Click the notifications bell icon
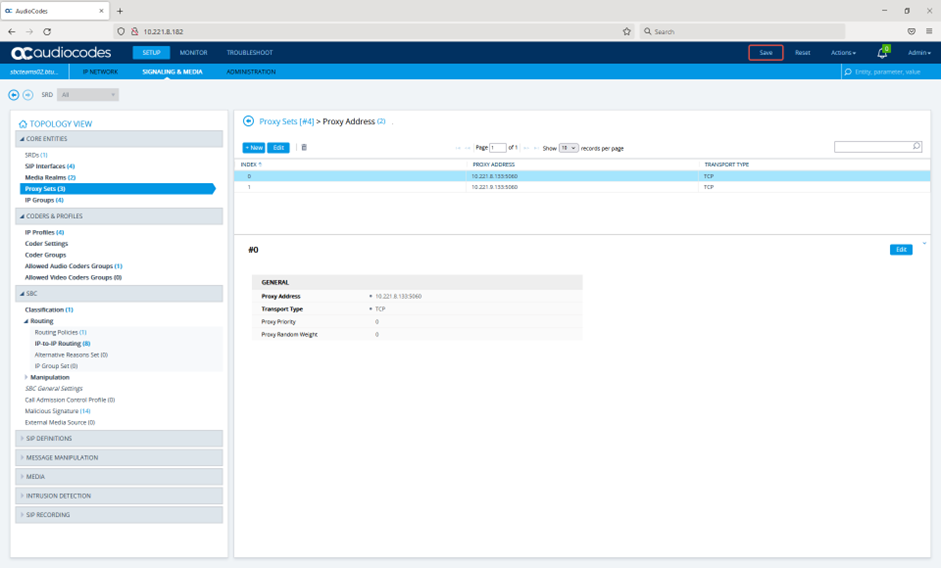 pos(882,53)
